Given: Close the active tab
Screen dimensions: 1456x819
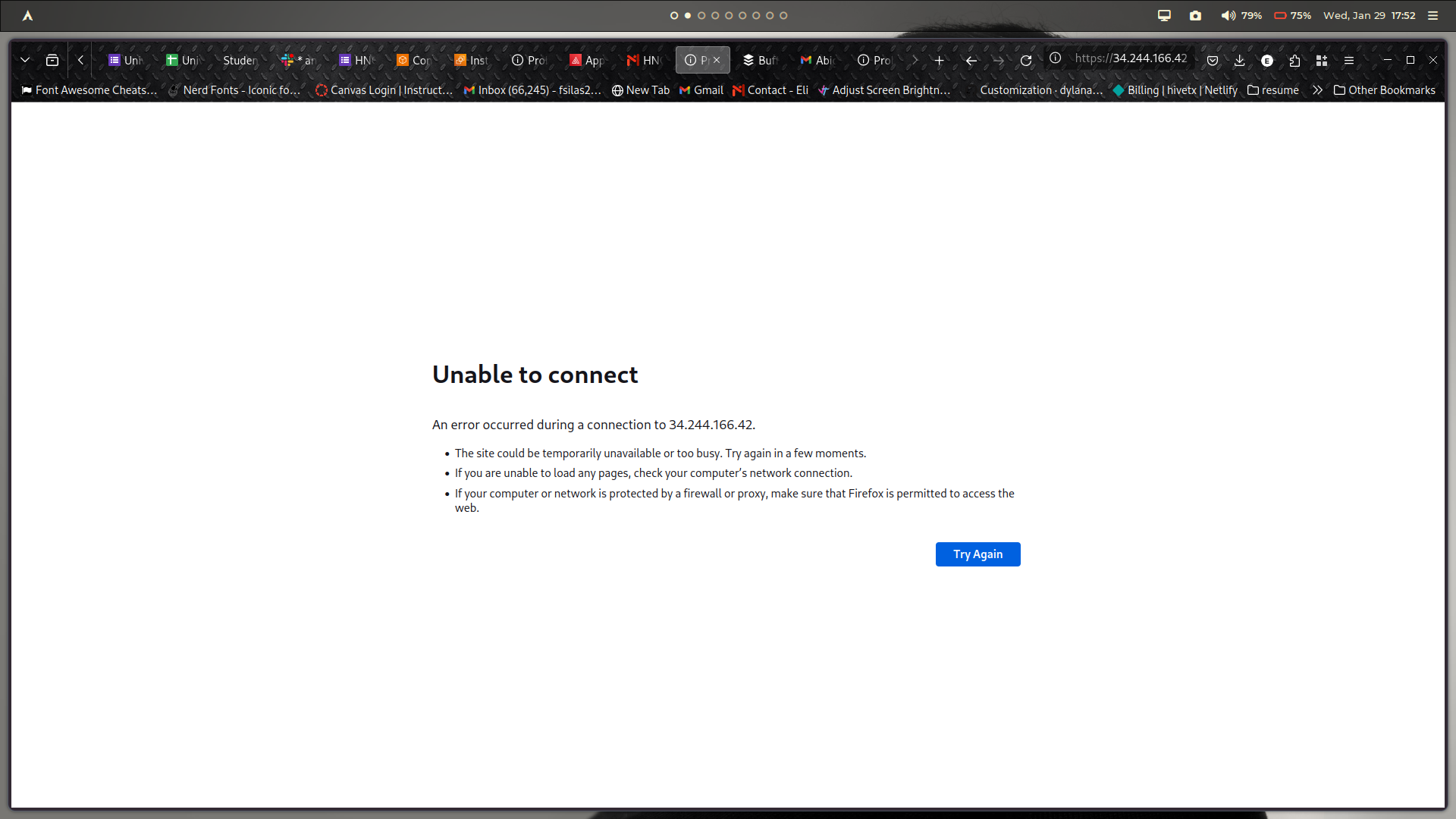Looking at the screenshot, I should 717,60.
